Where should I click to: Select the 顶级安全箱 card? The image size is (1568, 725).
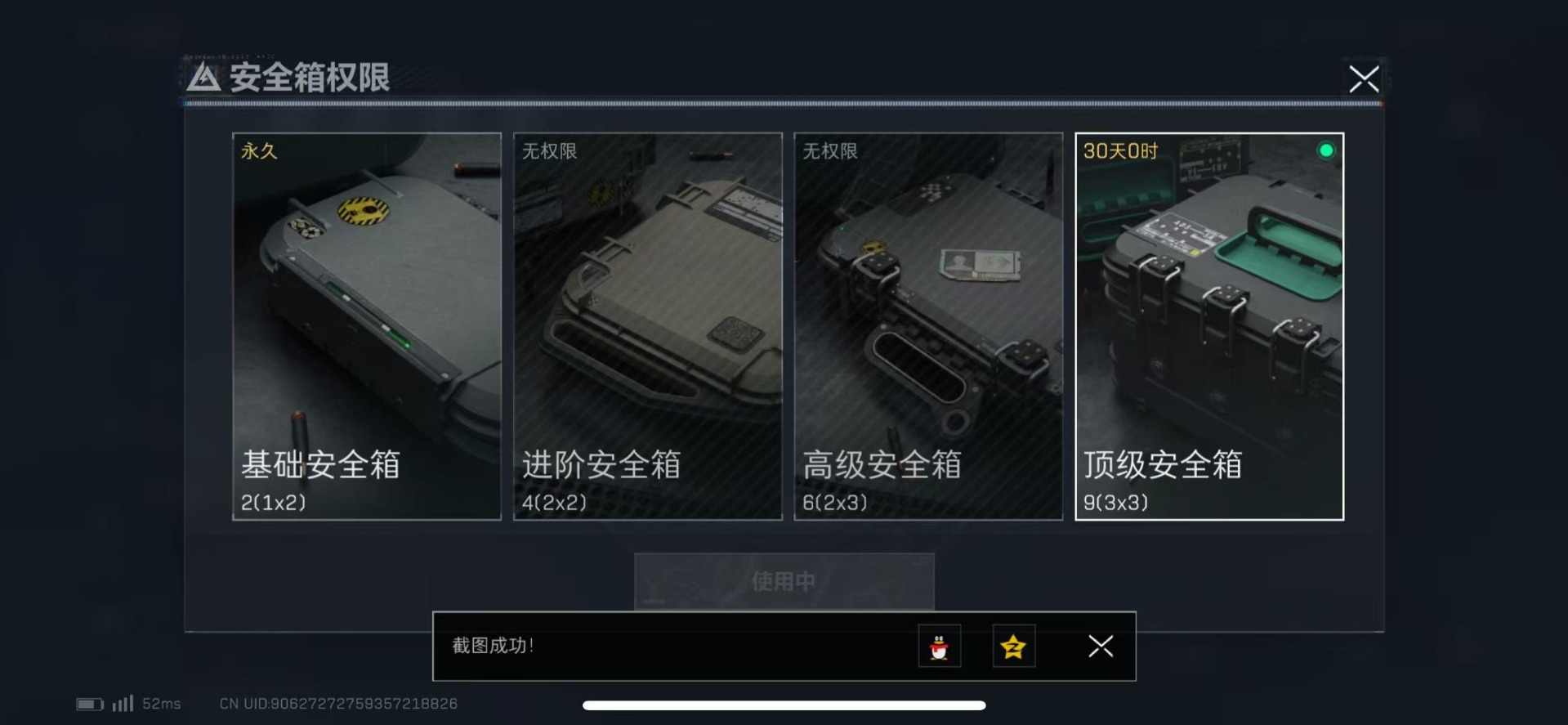[x=1209, y=326]
